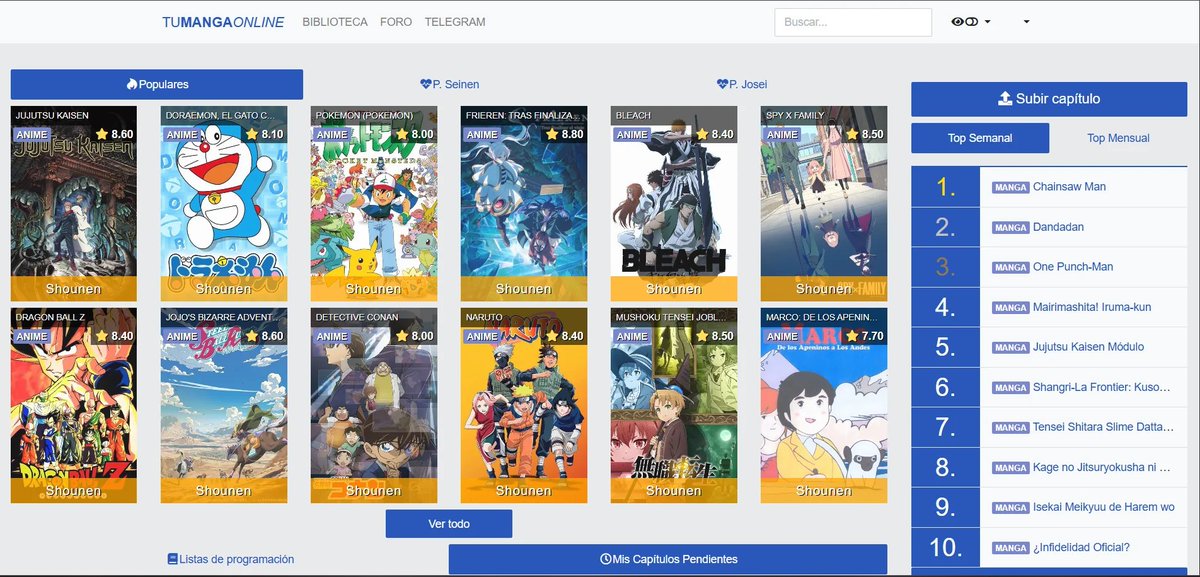Open the Jujutsu Kaisen cover card

tap(74, 204)
